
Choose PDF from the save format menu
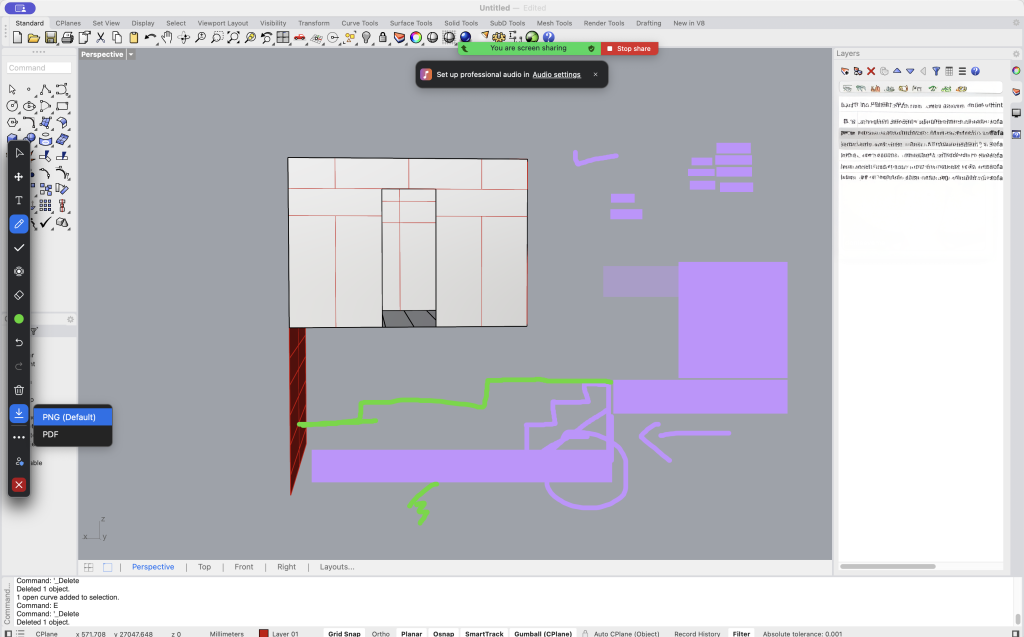click(x=51, y=435)
